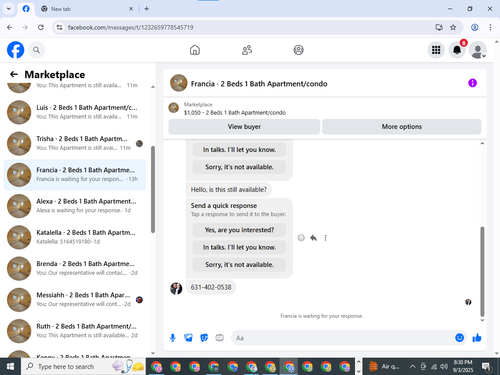Reply to the message using arrow icon
Screen dimensions: 500x375
(x=313, y=238)
